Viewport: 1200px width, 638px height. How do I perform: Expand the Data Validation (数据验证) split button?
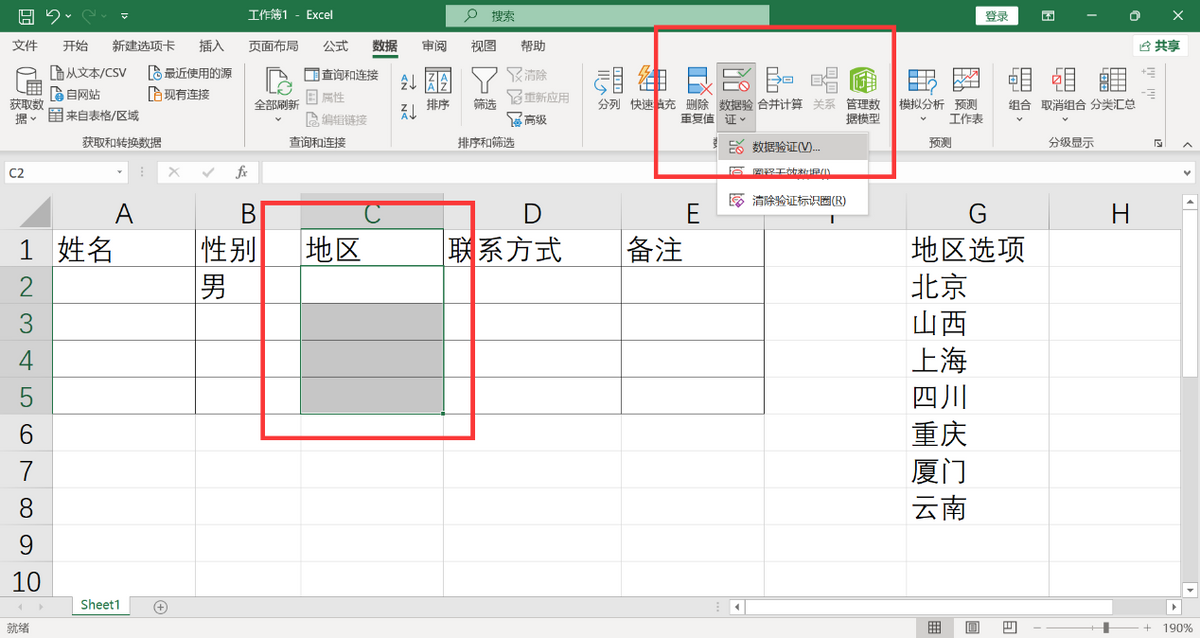pyautogui.click(x=736, y=112)
